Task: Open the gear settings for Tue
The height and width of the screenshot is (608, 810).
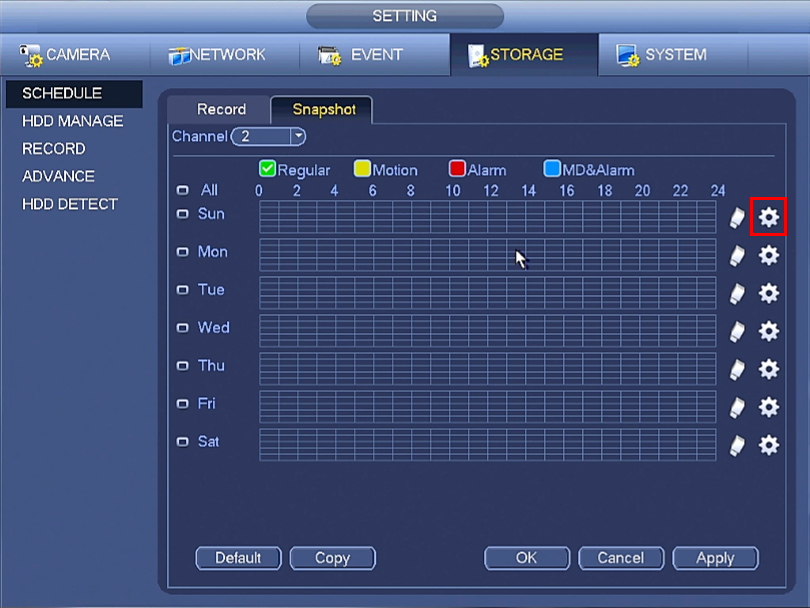Action: coord(769,293)
